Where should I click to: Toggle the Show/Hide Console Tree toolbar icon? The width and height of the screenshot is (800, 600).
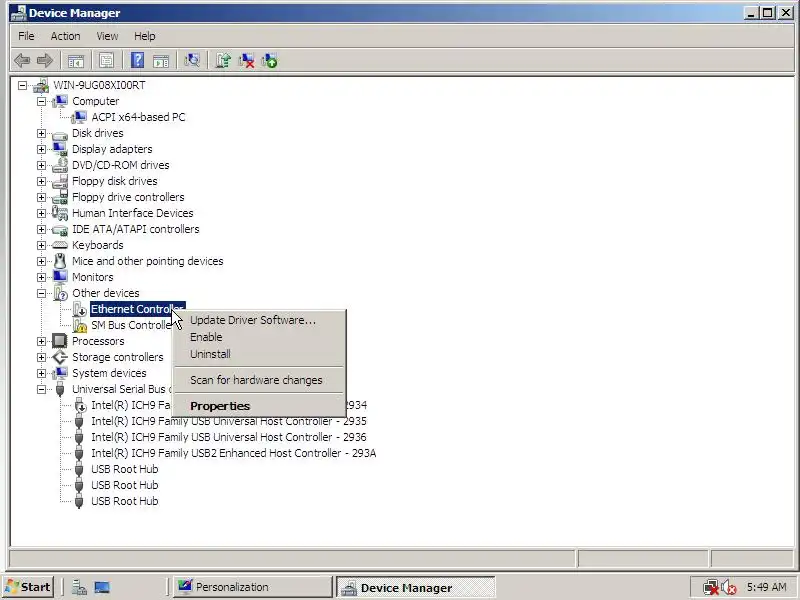(76, 61)
